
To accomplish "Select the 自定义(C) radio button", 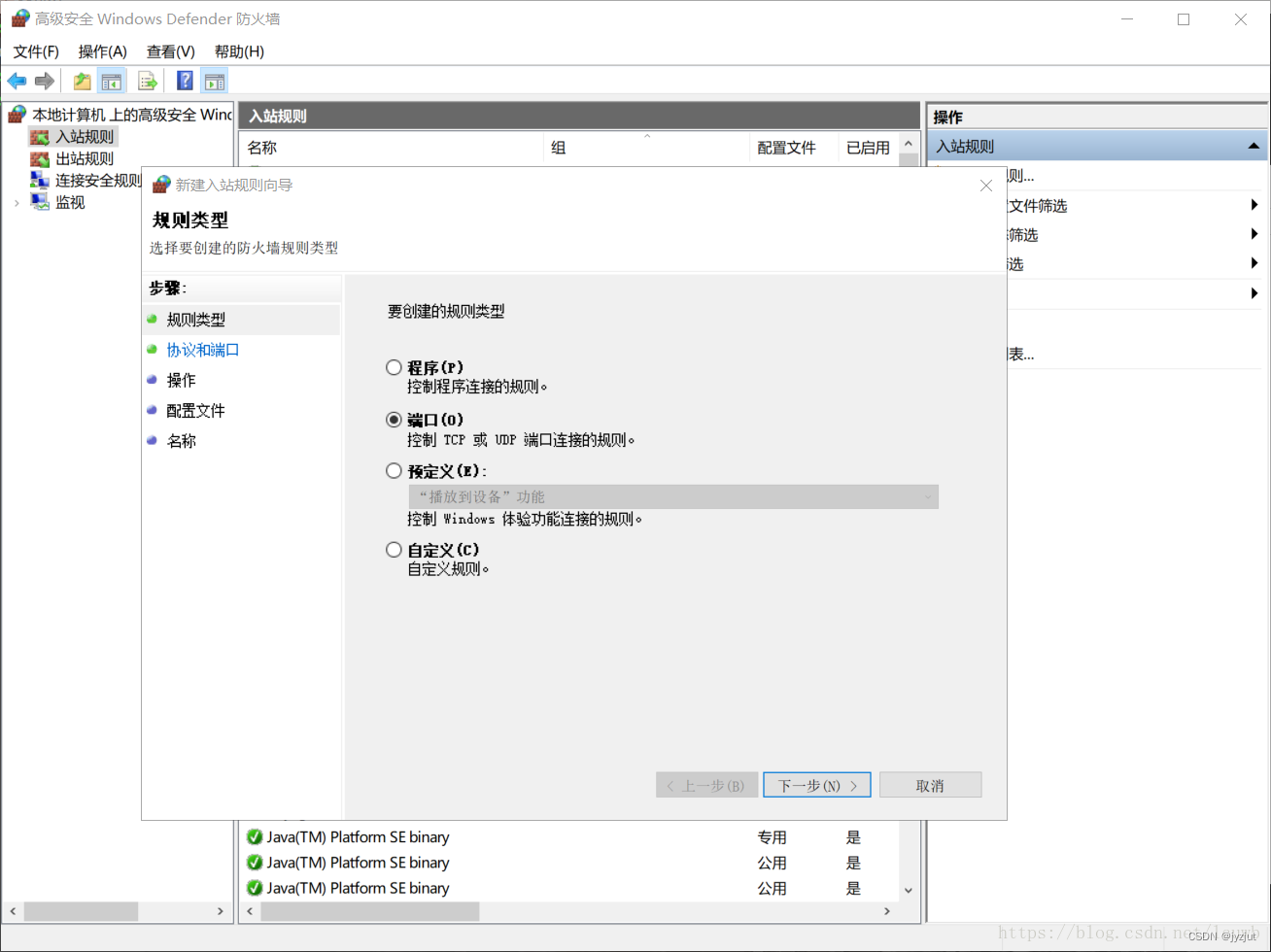I will 394,550.
